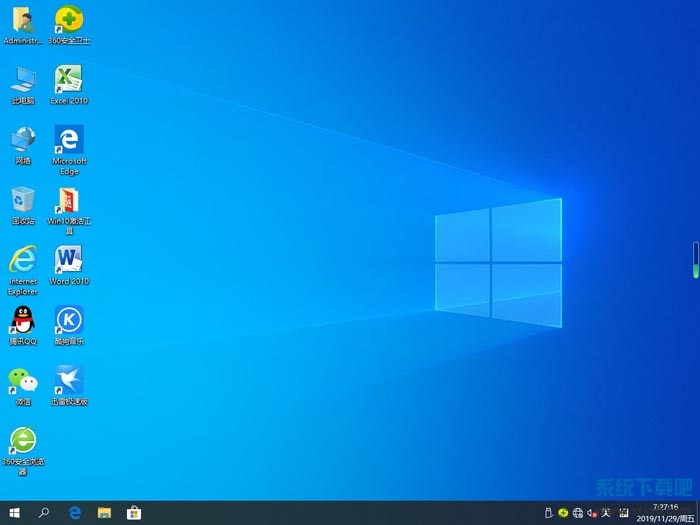Open File Explorer from the taskbar
The image size is (700, 525).
click(x=104, y=513)
